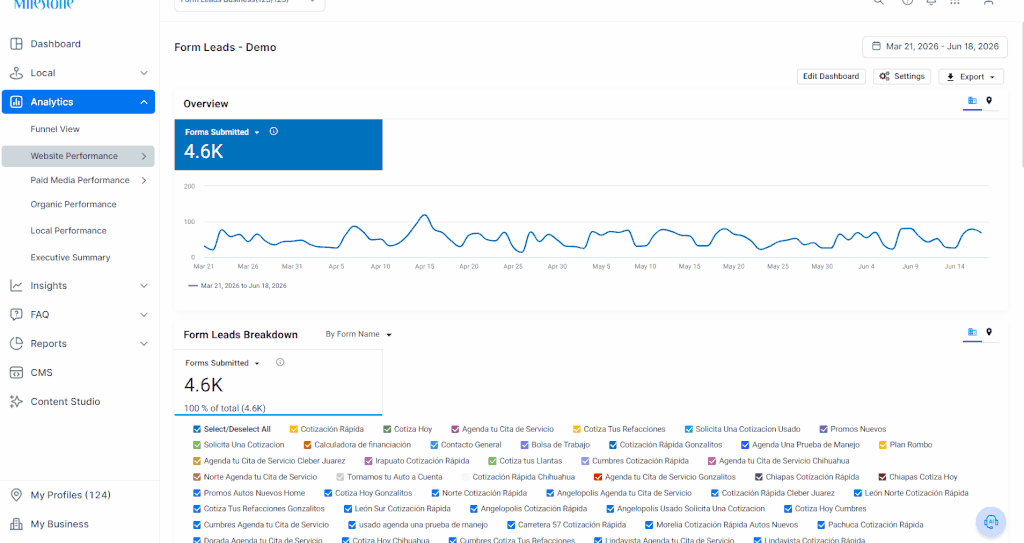Click info icon on blue Forms Submitted card

(x=274, y=131)
